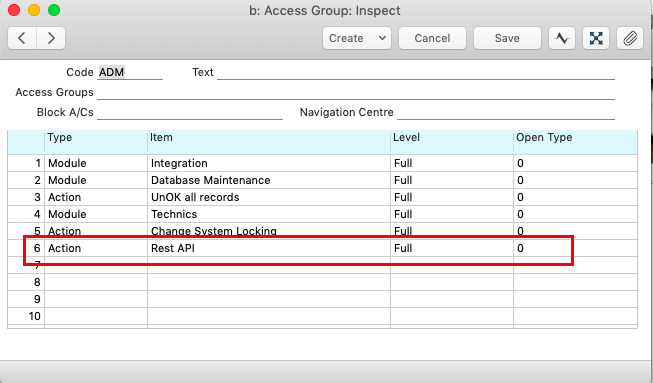The width and height of the screenshot is (653, 383).
Task: Go to previous record with back arrow
Action: click(22, 38)
